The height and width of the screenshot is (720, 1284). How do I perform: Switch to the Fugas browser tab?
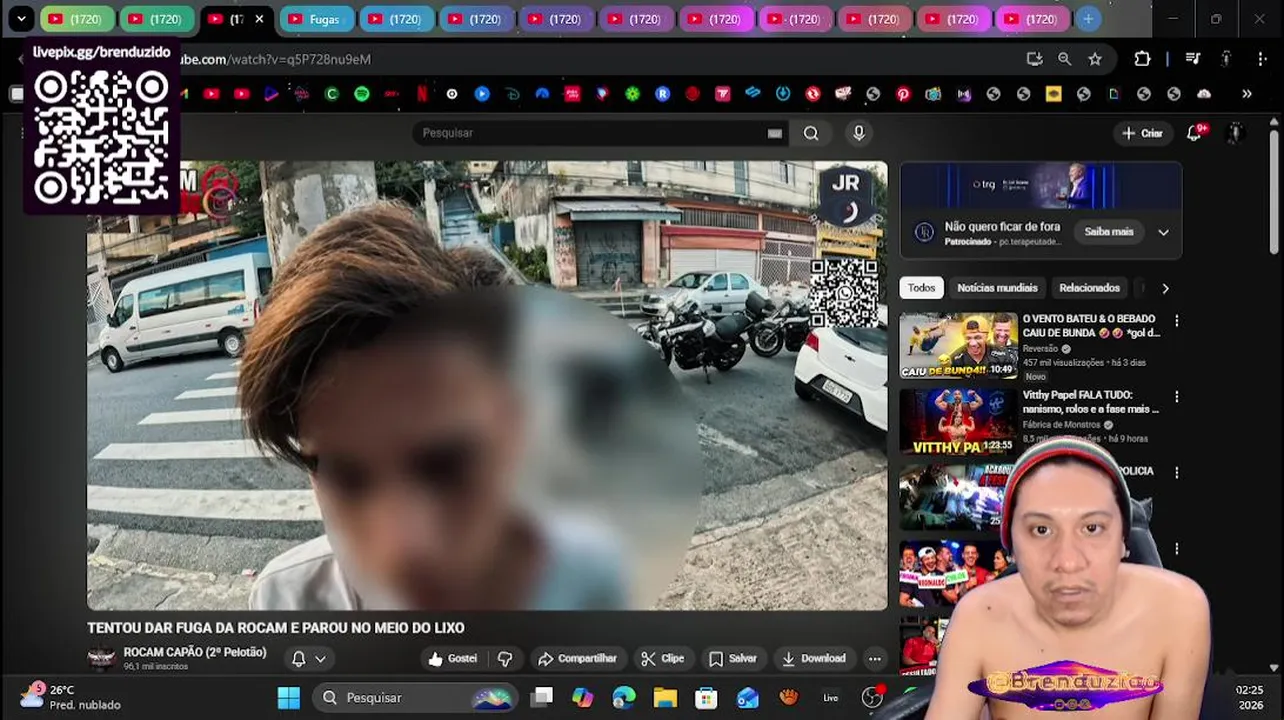coord(318,19)
